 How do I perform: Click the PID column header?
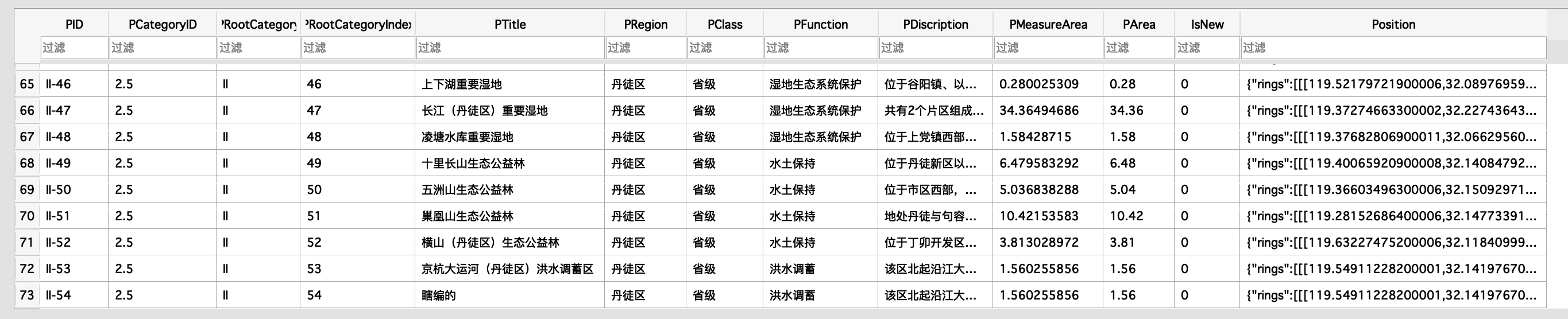[x=74, y=24]
